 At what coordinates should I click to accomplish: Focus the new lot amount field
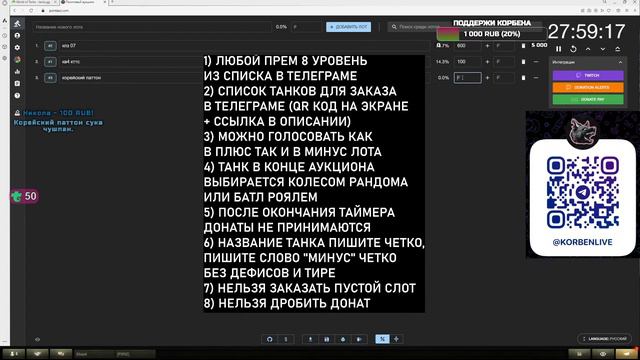pyautogui.click(x=307, y=27)
